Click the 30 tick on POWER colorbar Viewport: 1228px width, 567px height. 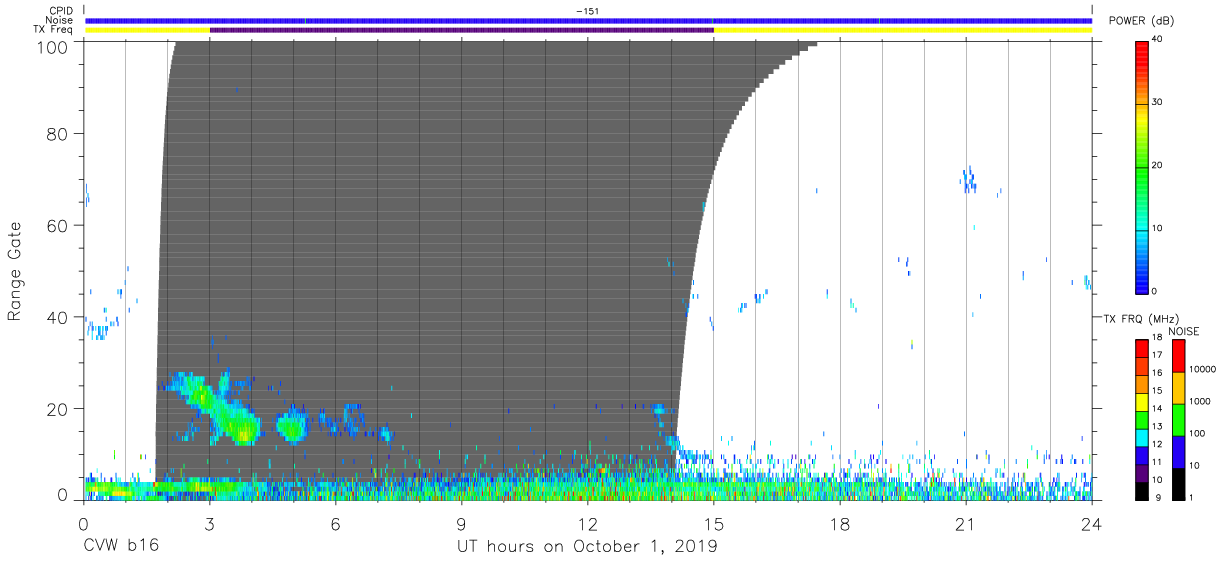1157,102
